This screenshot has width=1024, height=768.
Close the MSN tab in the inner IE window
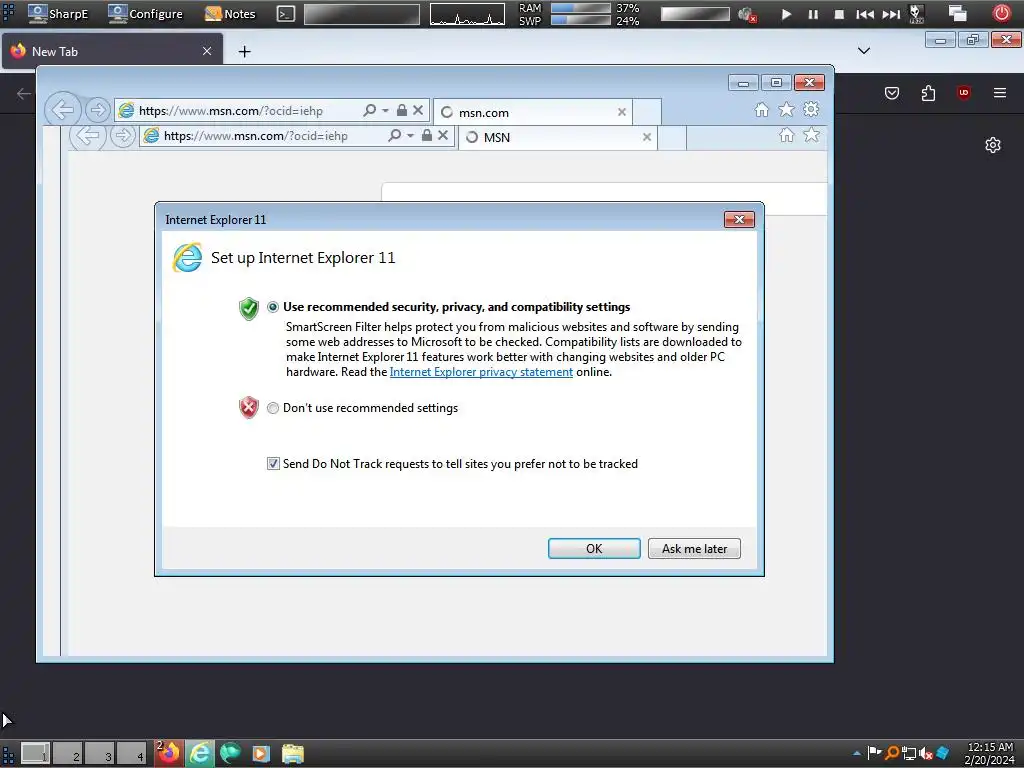coord(647,137)
